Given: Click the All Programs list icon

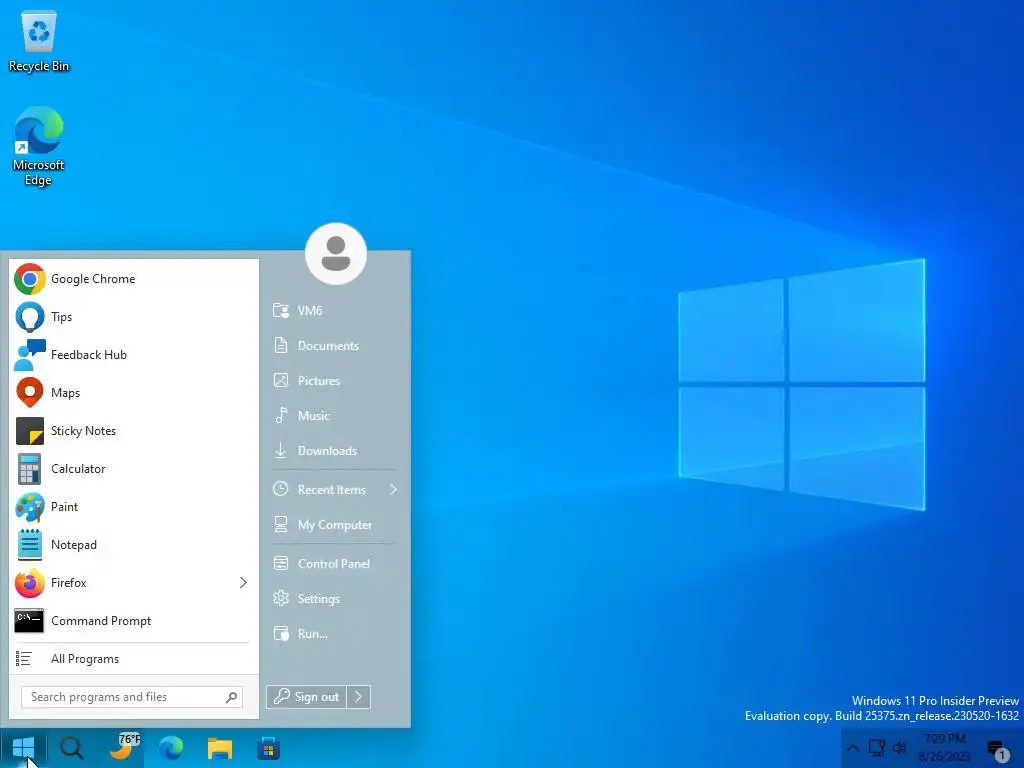Looking at the screenshot, I should click(x=24, y=659).
